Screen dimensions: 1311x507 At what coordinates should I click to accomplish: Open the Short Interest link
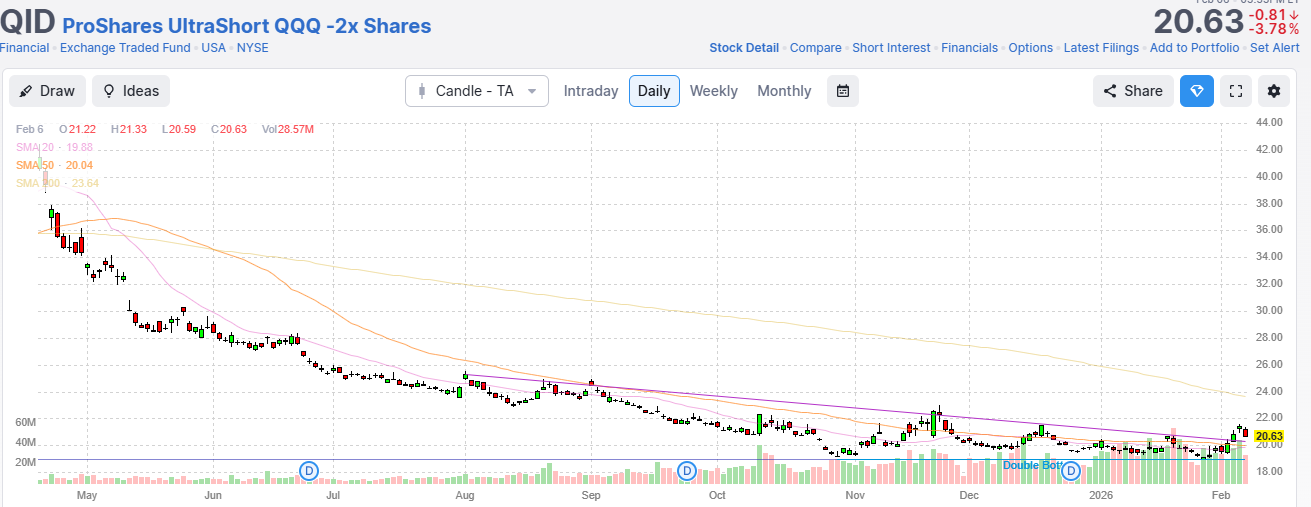(891, 48)
